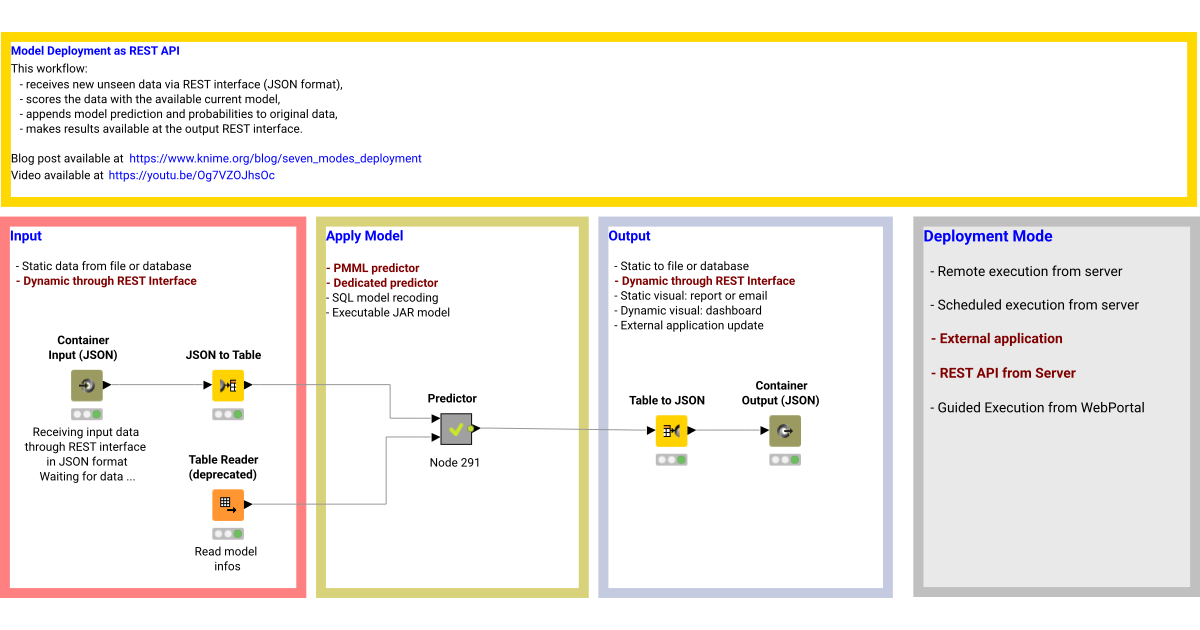Screen dimensions: 1200x630
Task: Click the Apply Model annotation header
Action: click(x=364, y=236)
